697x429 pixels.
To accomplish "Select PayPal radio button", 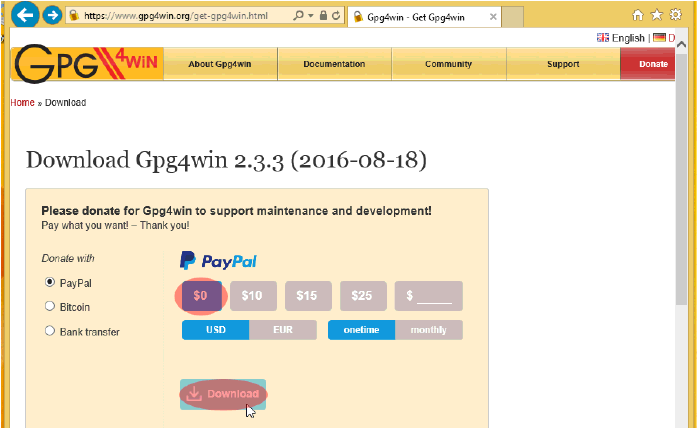I will point(50,282).
